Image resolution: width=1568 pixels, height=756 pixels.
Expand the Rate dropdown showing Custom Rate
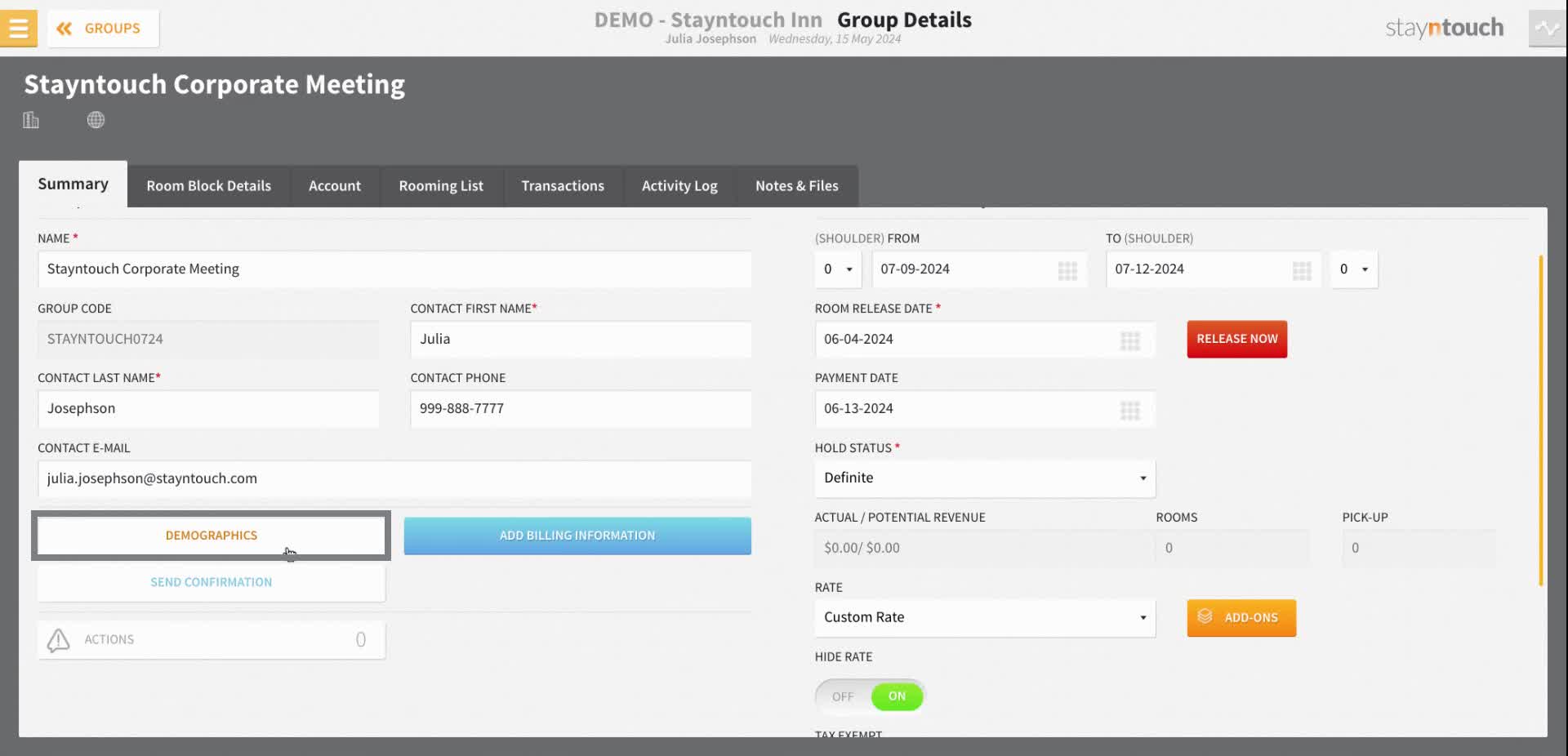click(985, 618)
